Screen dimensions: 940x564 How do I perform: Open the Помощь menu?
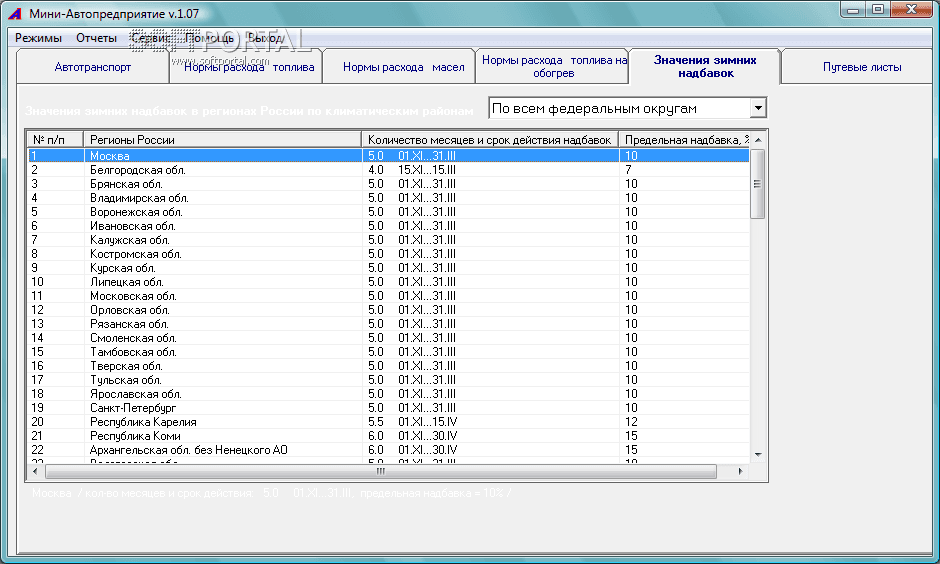[209, 38]
